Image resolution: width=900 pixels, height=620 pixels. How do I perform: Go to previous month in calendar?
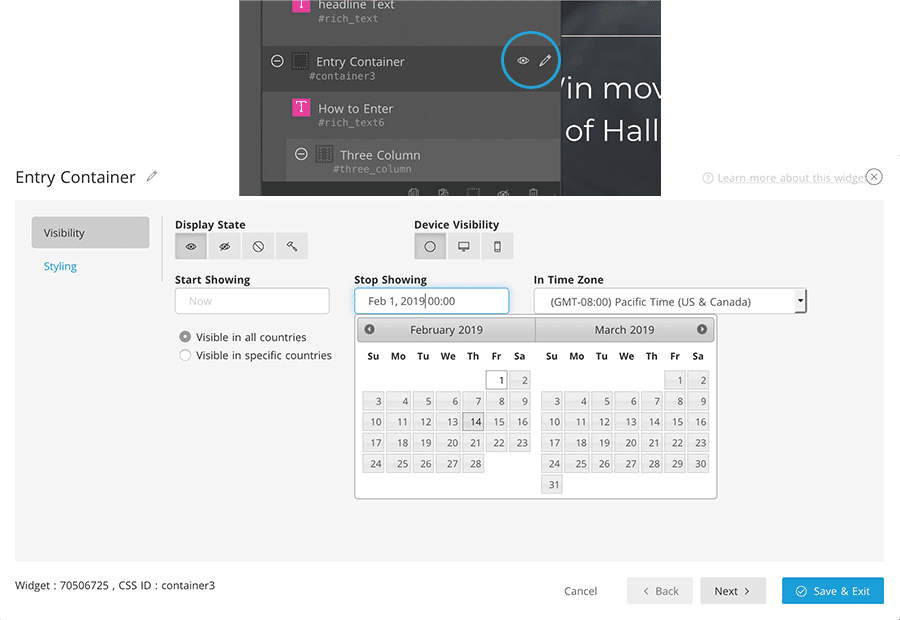369,330
